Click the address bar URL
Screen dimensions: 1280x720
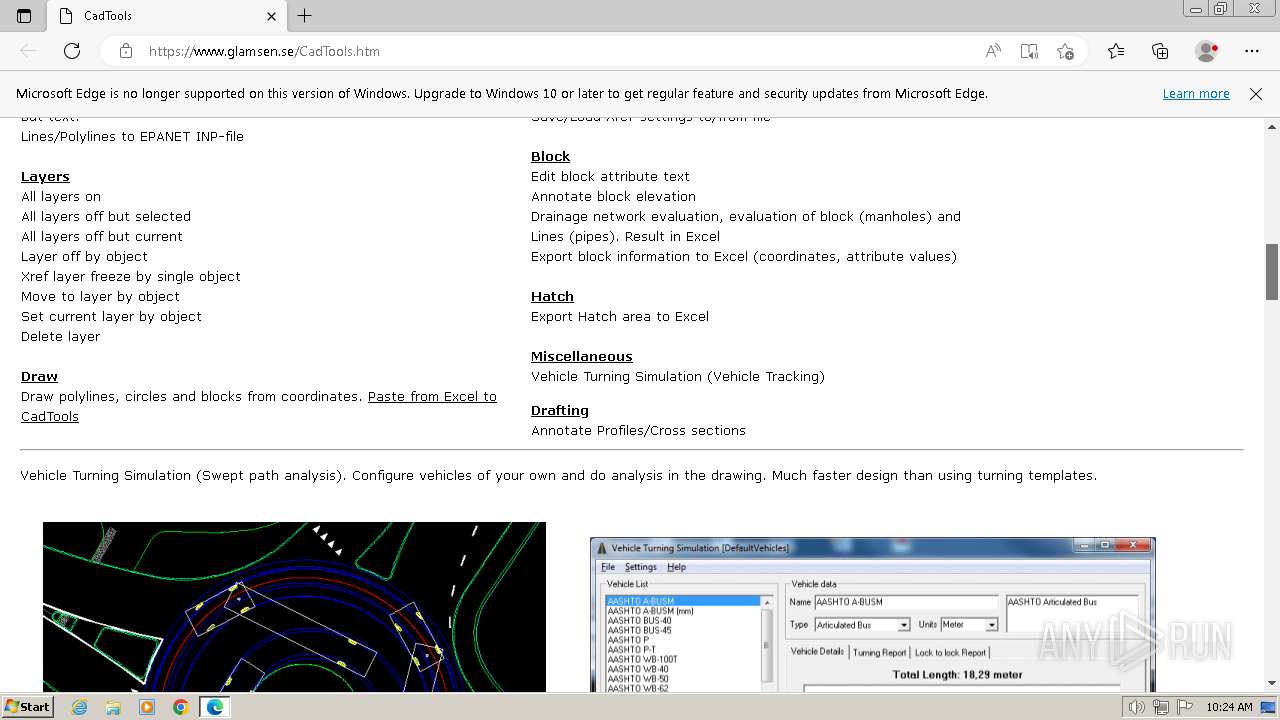[x=264, y=51]
